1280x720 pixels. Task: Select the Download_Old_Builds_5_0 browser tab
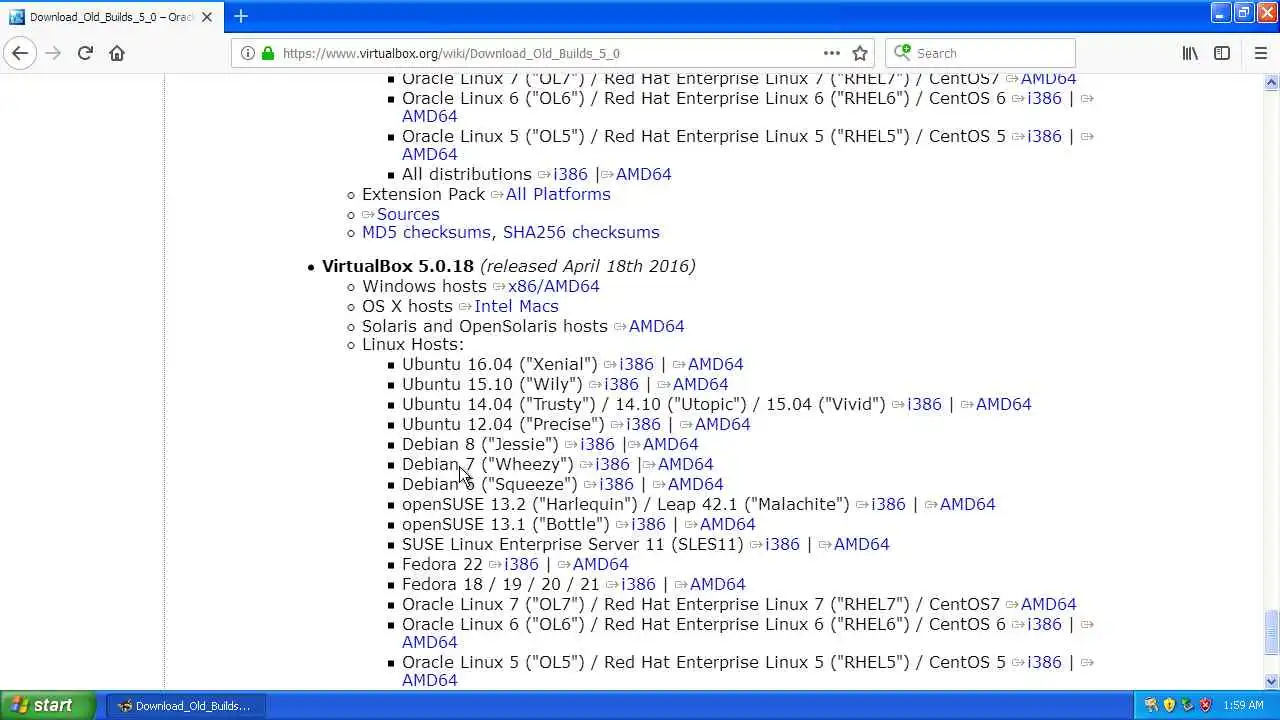click(113, 17)
